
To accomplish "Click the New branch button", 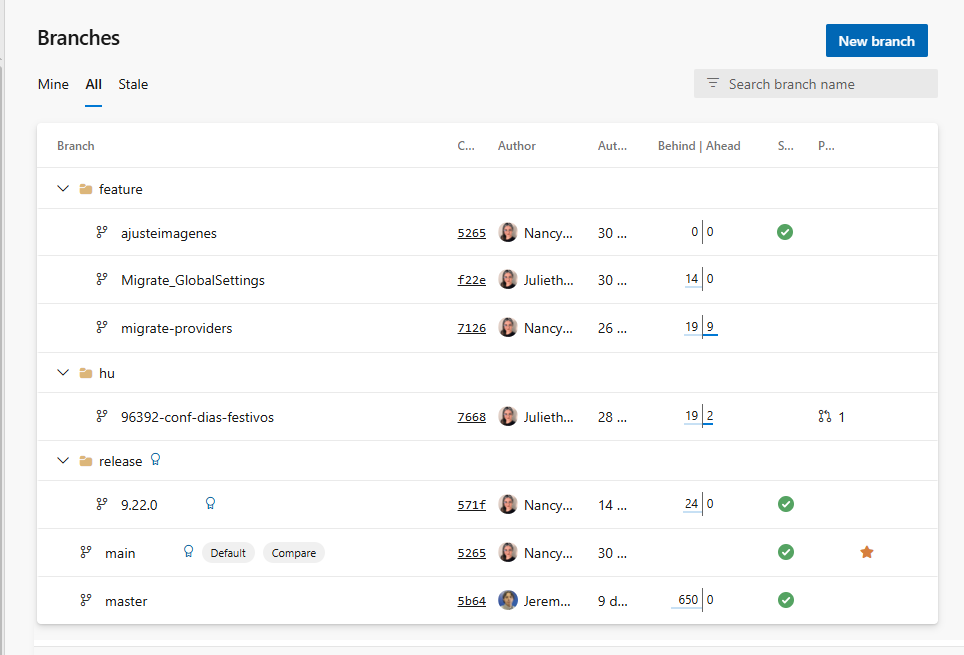I will [876, 41].
